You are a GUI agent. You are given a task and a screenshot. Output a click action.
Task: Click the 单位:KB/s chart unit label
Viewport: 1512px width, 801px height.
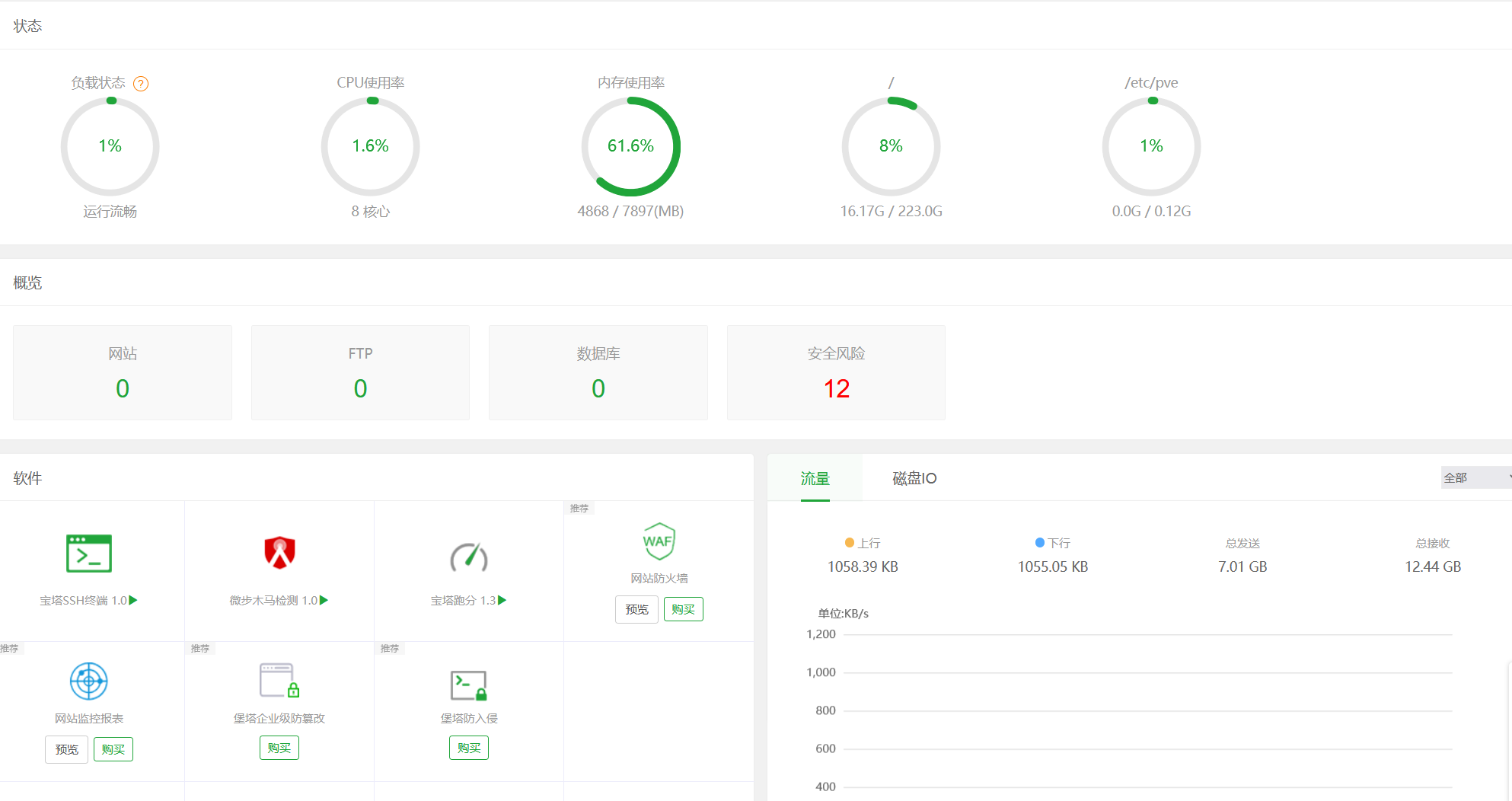843,613
